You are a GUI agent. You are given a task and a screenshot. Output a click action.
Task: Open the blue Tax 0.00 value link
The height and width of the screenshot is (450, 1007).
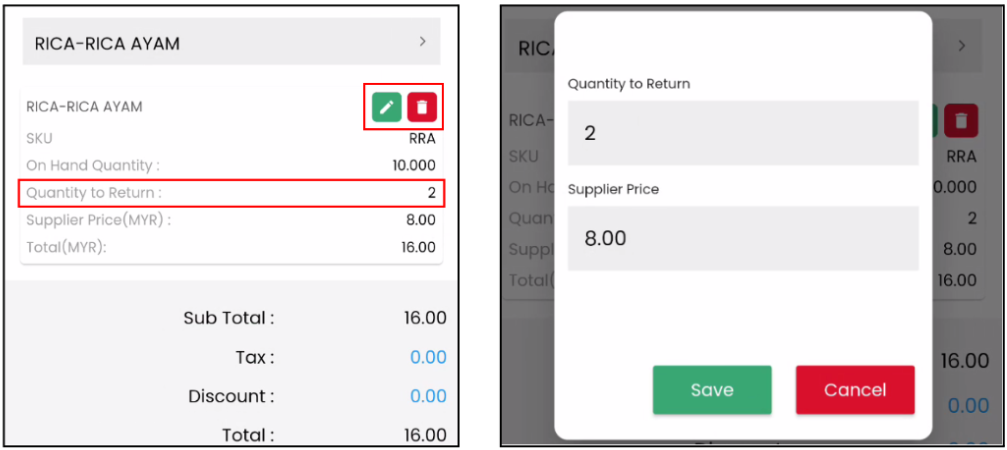tap(428, 357)
